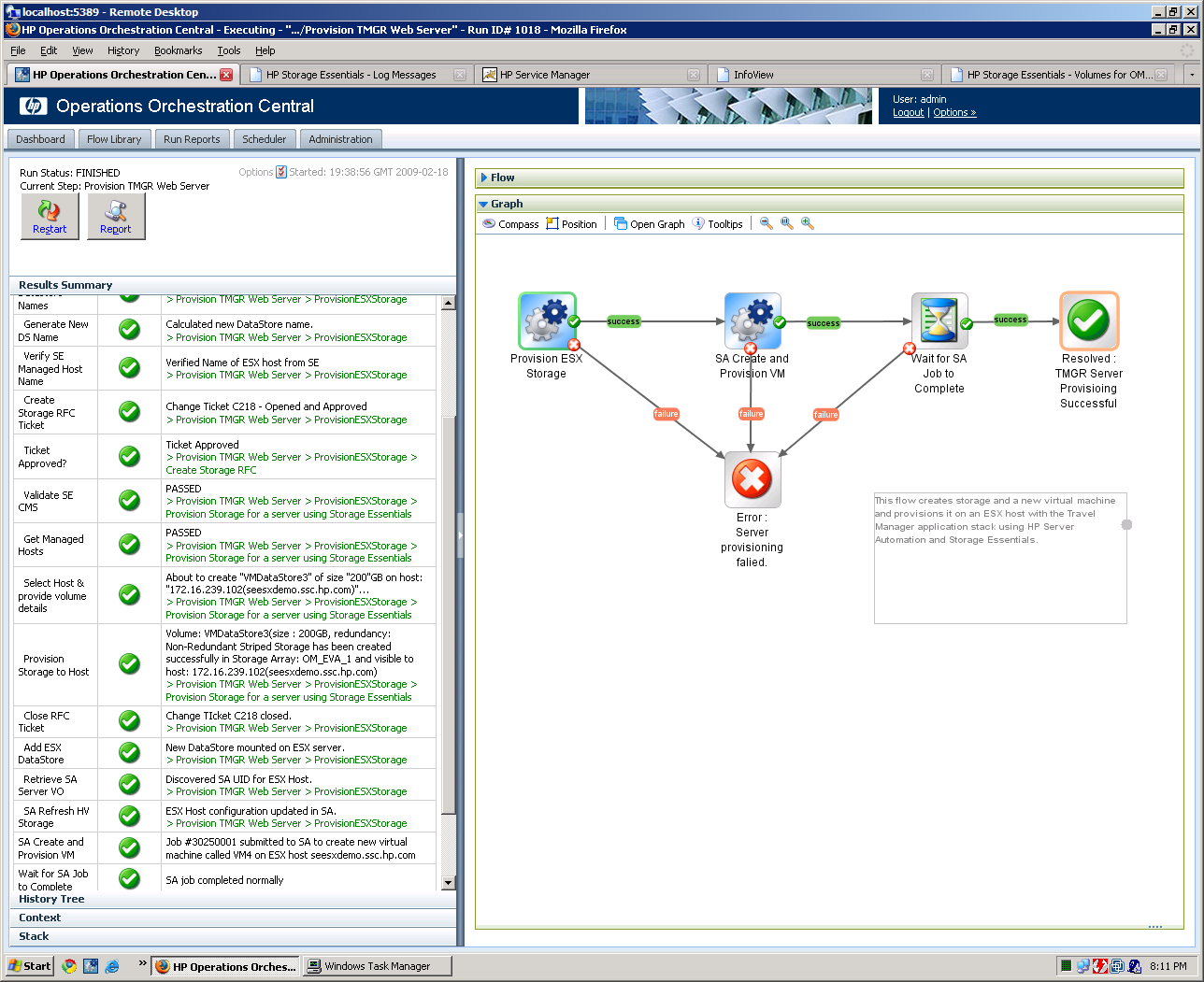Collapse the Graph section

[x=483, y=204]
